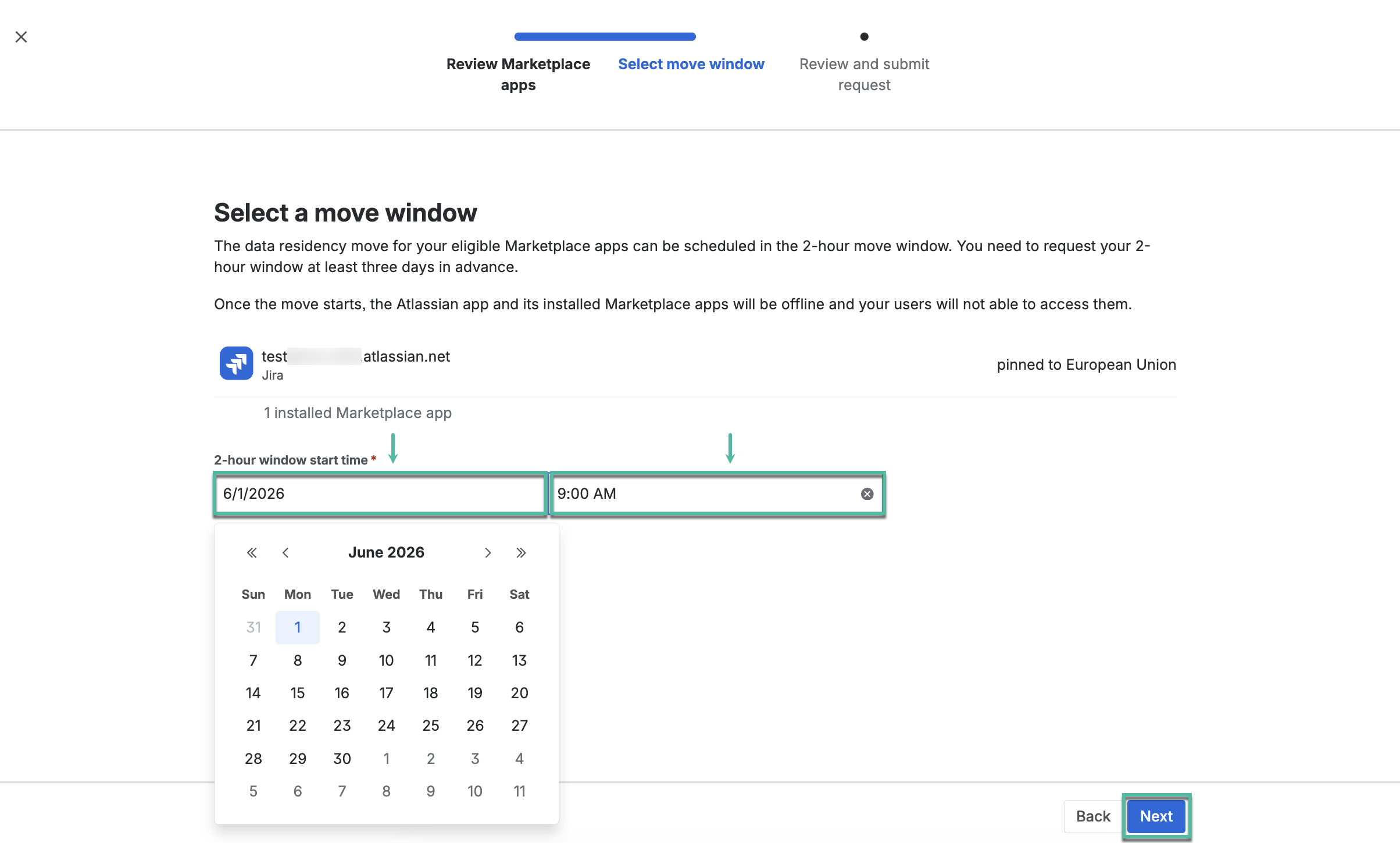1400x843 pixels.
Task: Go to previous year in calendar
Action: [252, 552]
